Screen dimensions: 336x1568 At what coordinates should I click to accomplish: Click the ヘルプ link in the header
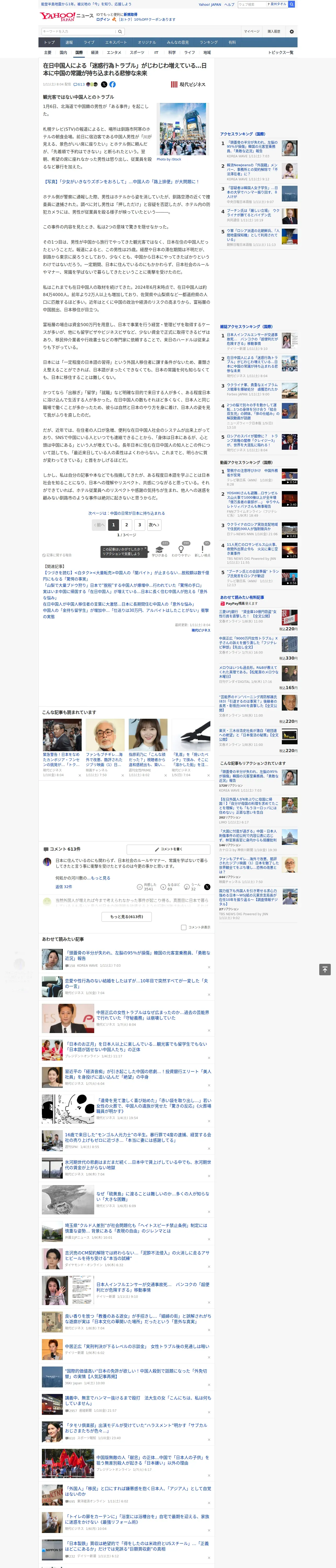pyautogui.click(x=229, y=4)
